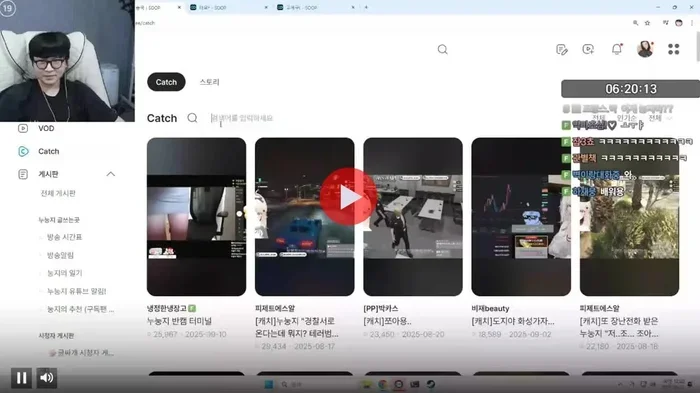Image resolution: width=700 pixels, height=393 pixels.
Task: Click the 비제beauty uploader name
Action: [x=490, y=309]
